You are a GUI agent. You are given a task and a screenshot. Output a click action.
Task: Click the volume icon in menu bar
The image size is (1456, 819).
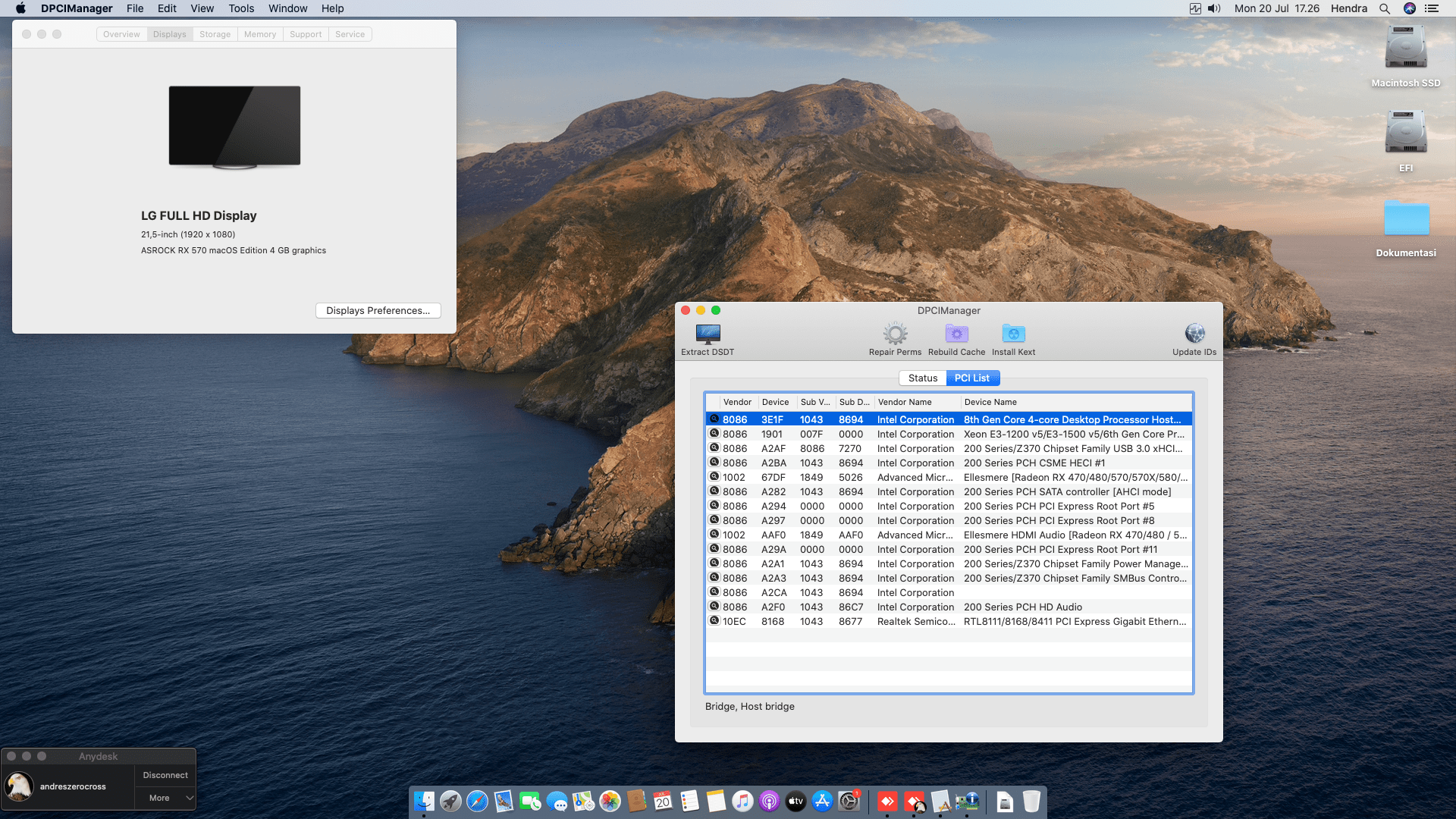pyautogui.click(x=1214, y=8)
